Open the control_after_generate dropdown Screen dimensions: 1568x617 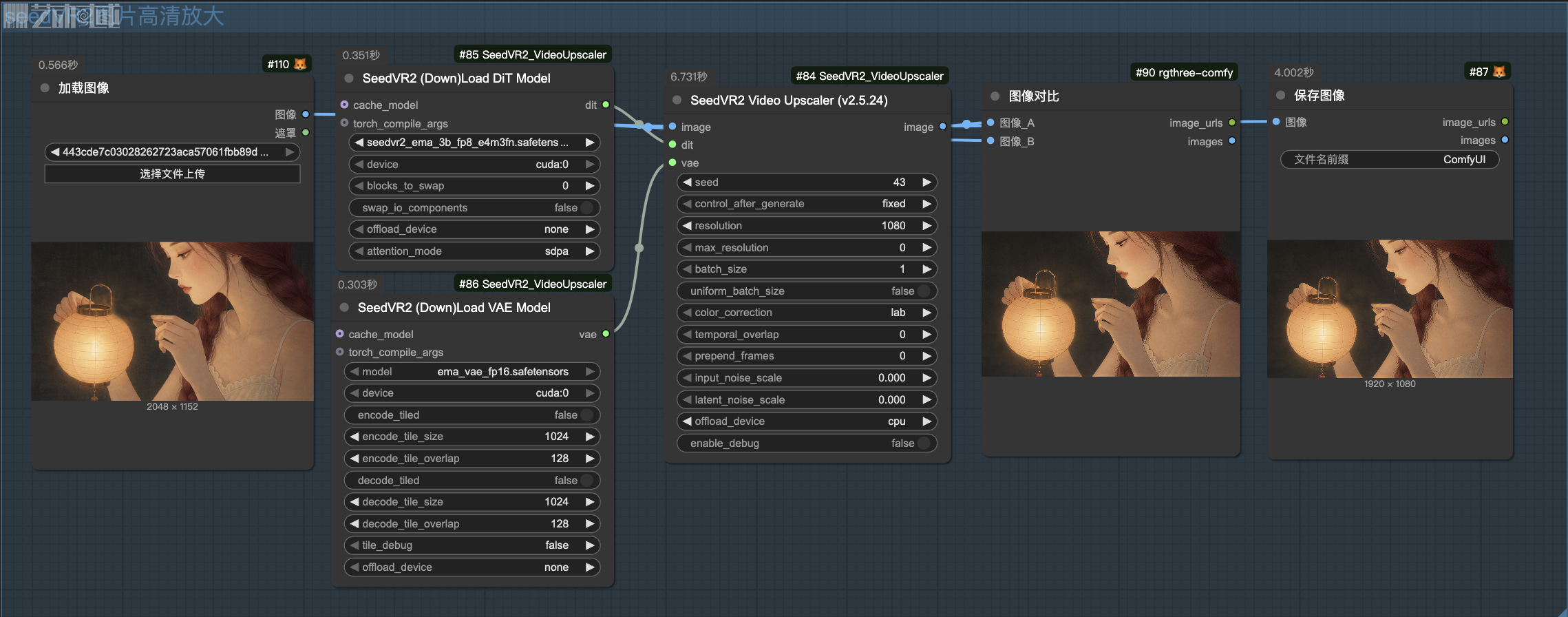(807, 204)
